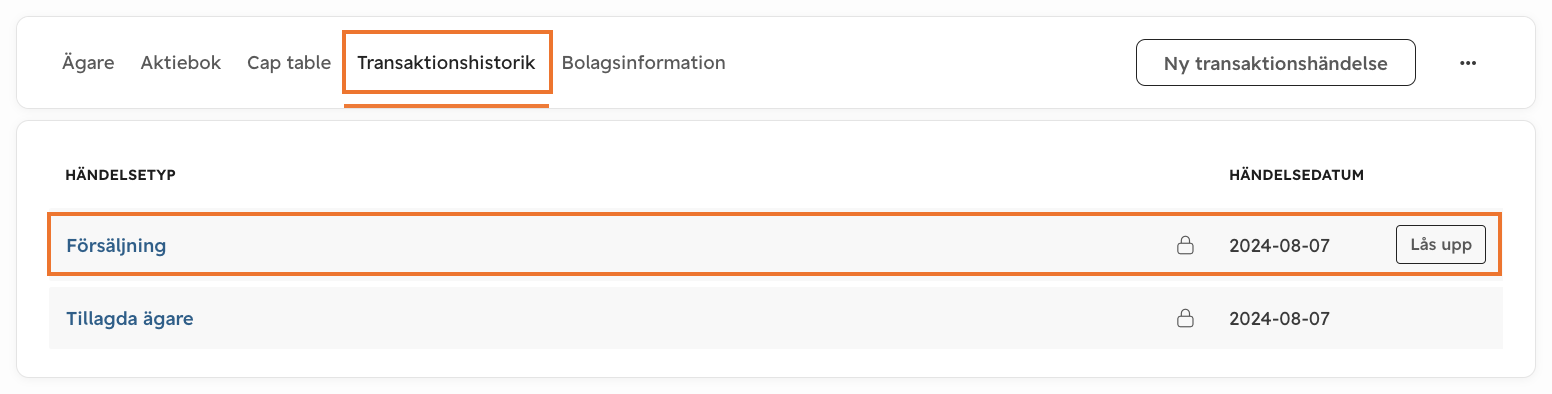
Task: Click the lock icon in Tillagda ägare row
Action: 1185,319
